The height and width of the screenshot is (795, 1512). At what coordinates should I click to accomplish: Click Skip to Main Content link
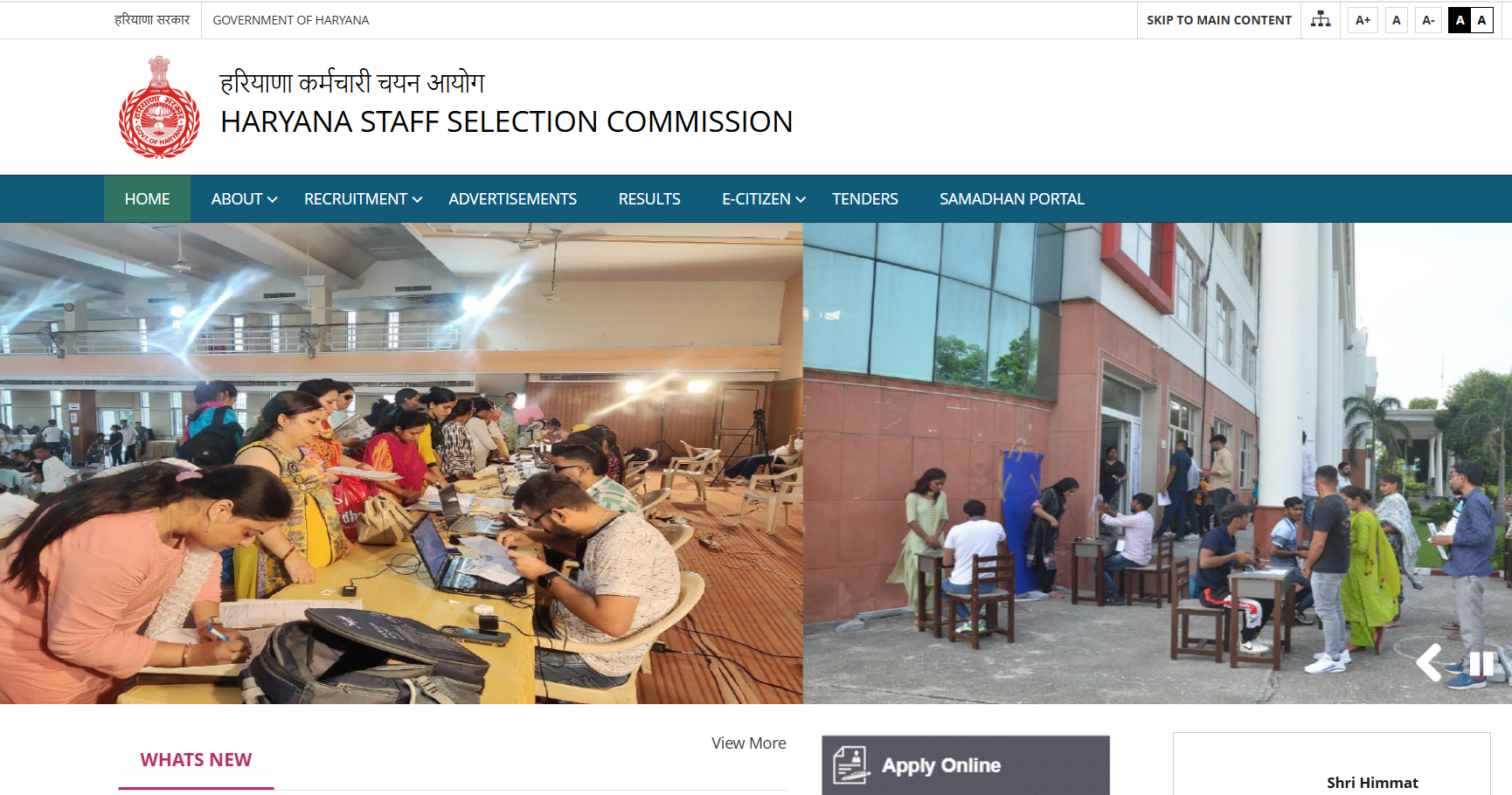[x=1219, y=20]
